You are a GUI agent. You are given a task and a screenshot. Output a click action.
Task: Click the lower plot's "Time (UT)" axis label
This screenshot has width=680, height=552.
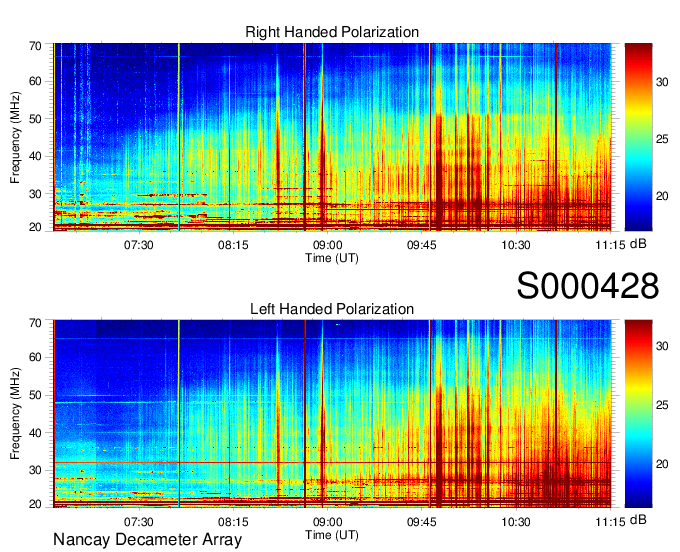(x=332, y=535)
